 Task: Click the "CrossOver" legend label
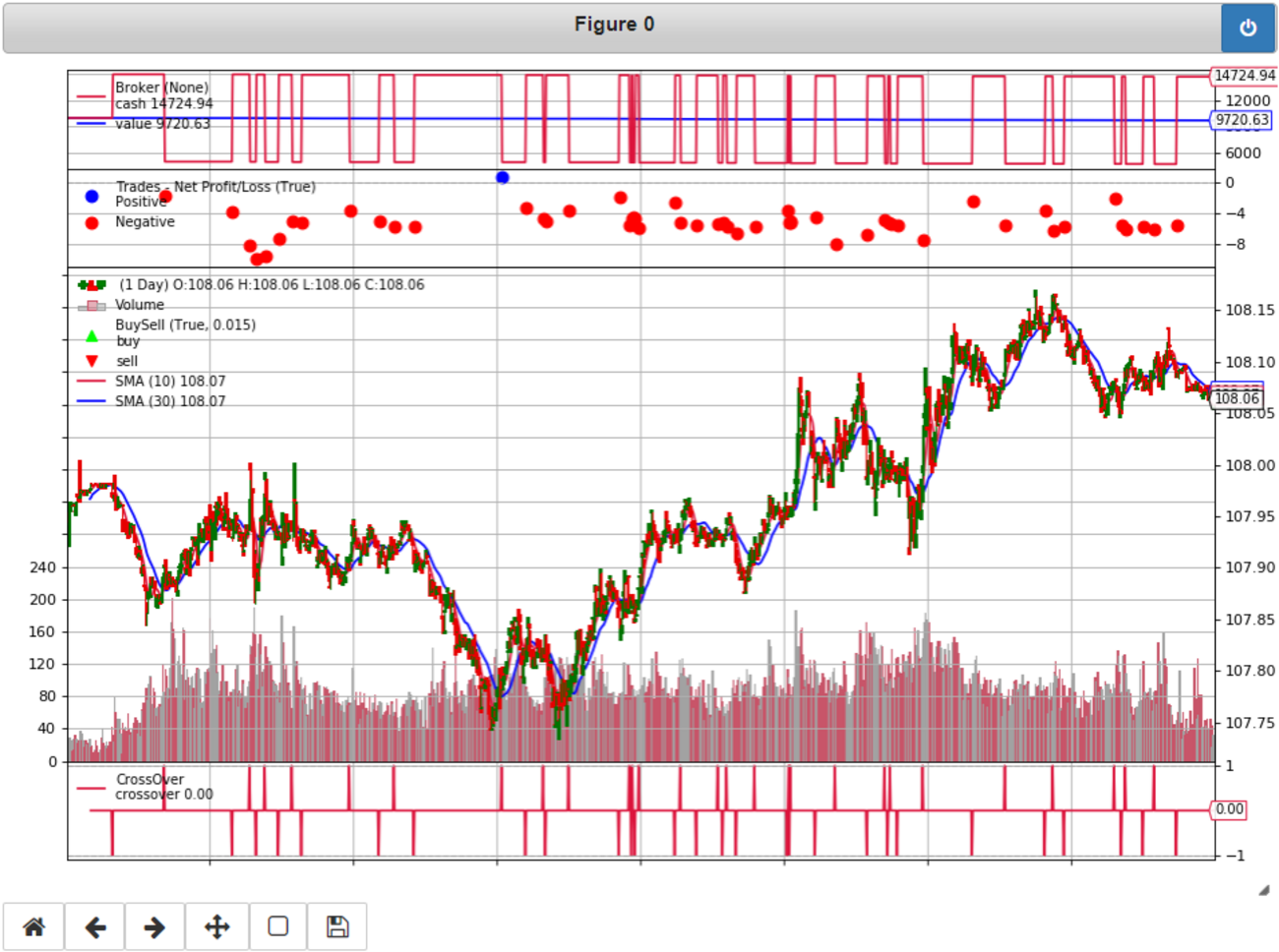pos(150,779)
